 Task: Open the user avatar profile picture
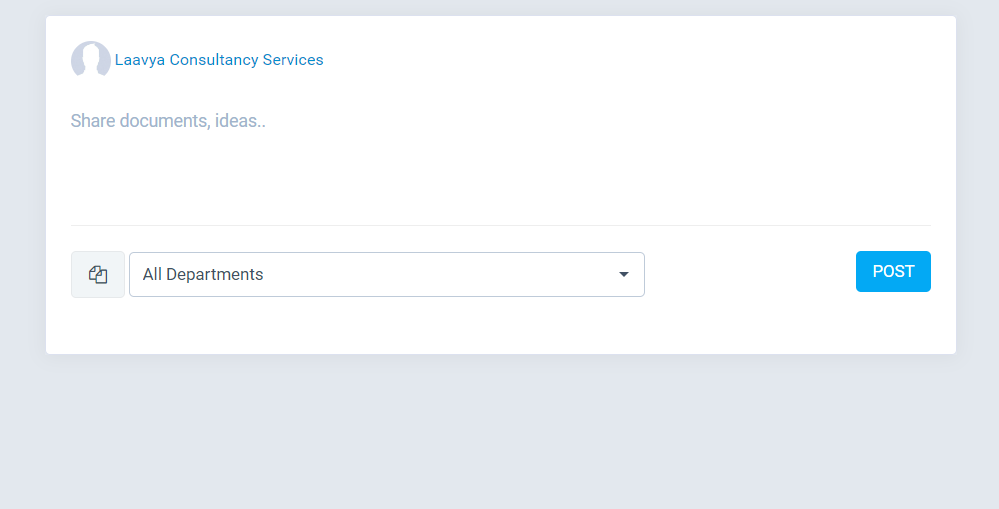click(91, 59)
